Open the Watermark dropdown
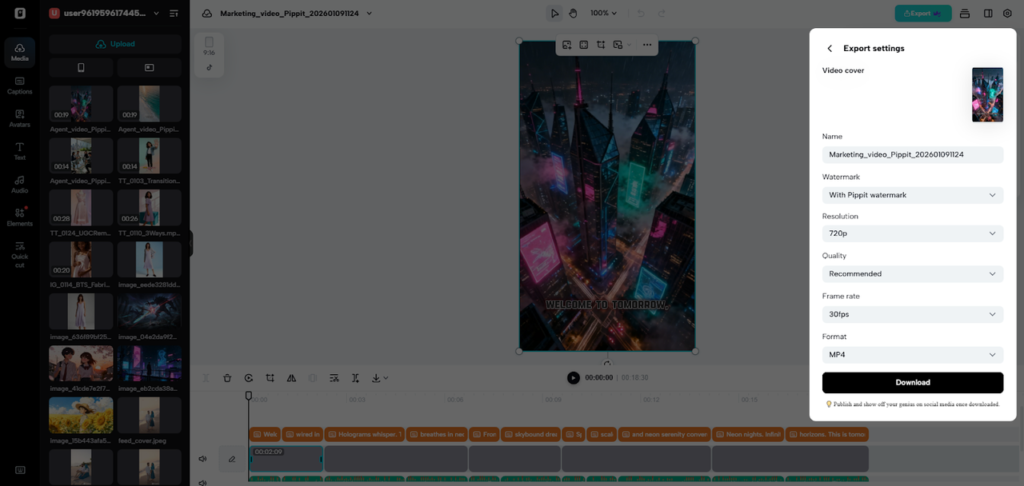The width and height of the screenshot is (1024, 486). click(x=912, y=195)
